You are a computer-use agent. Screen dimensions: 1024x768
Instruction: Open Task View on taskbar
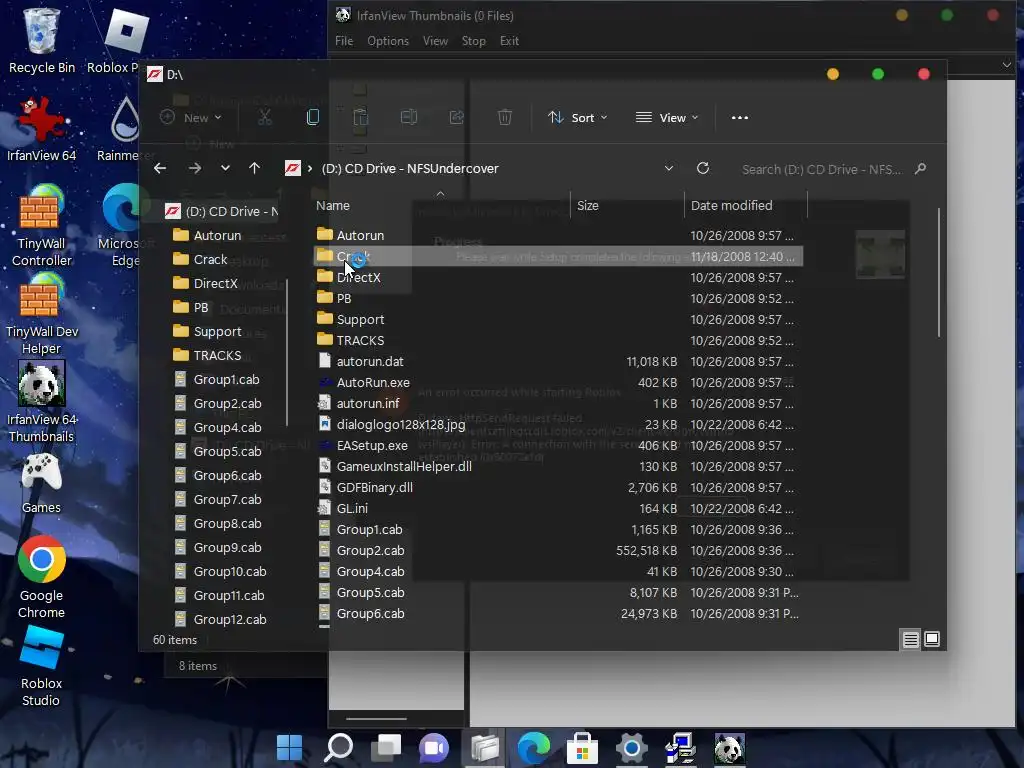[387, 748]
